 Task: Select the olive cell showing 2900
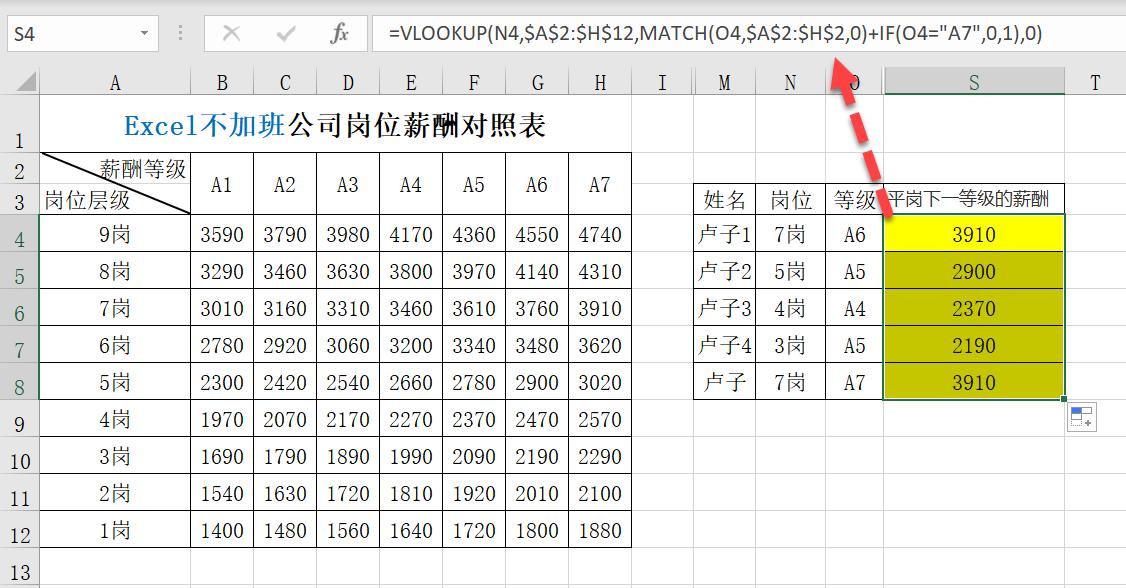973,271
